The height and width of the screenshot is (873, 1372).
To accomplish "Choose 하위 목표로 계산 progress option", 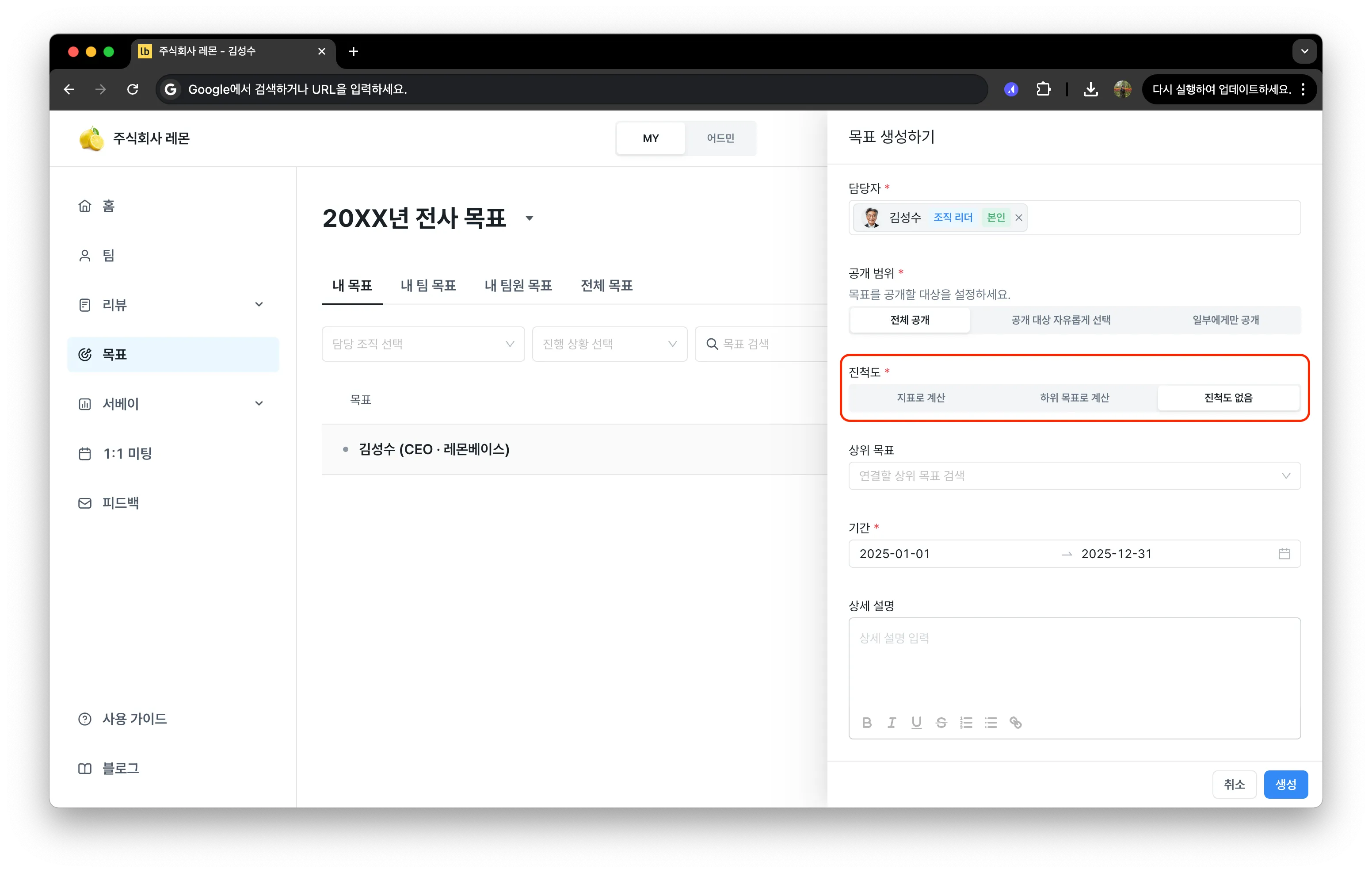I will tap(1075, 398).
